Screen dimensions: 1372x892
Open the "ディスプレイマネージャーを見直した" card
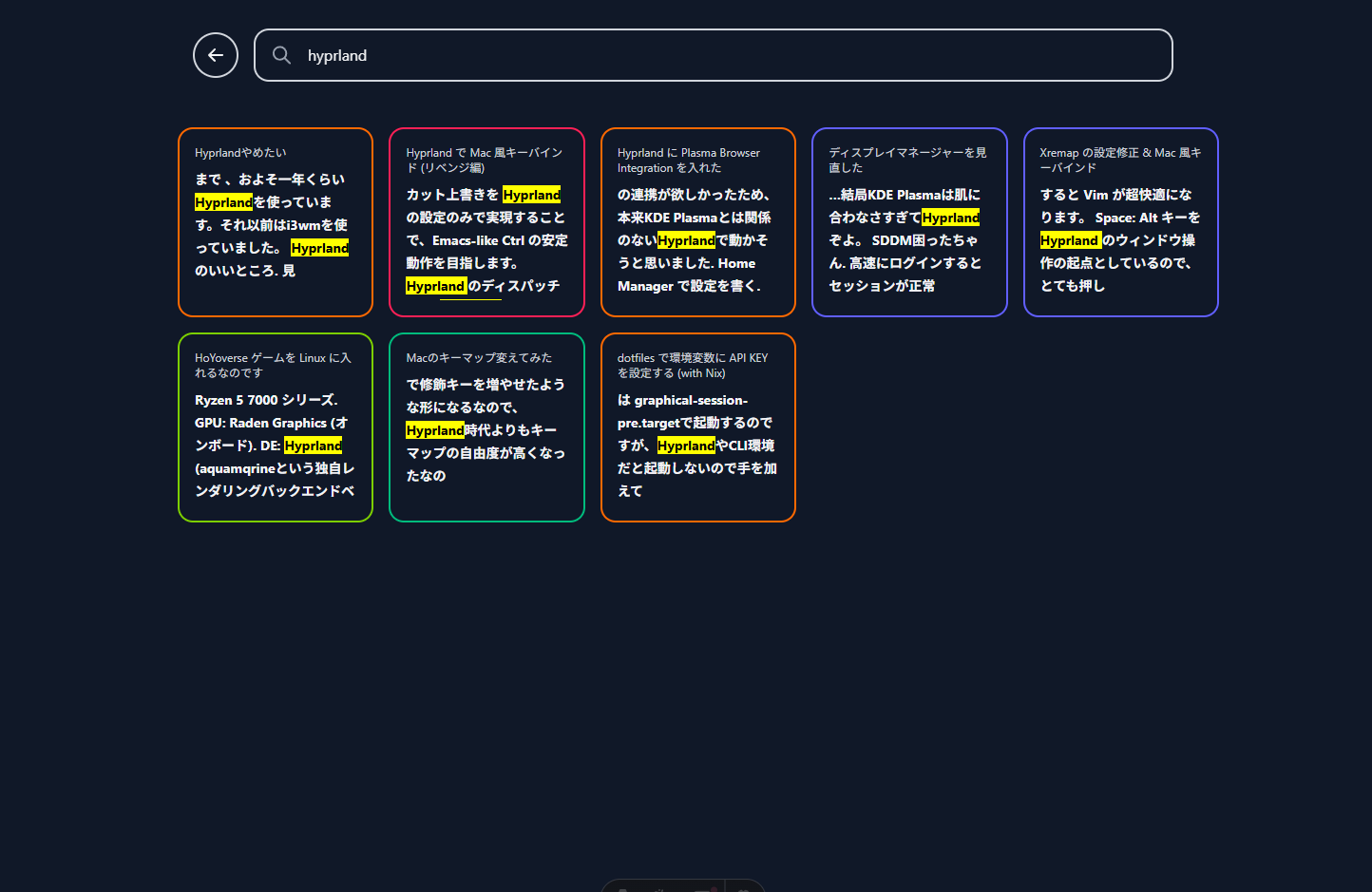click(908, 221)
